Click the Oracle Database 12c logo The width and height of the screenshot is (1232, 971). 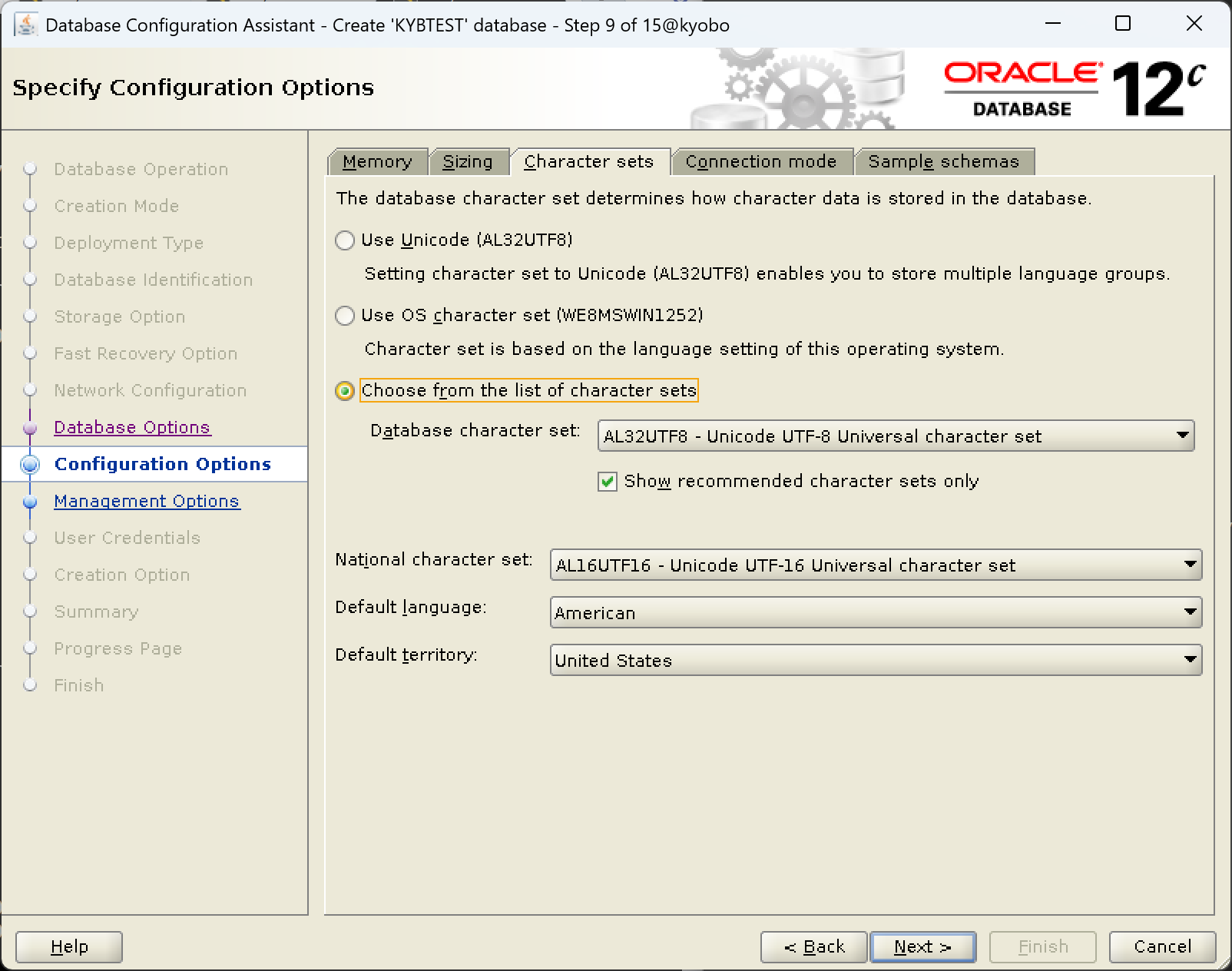(x=1075, y=89)
